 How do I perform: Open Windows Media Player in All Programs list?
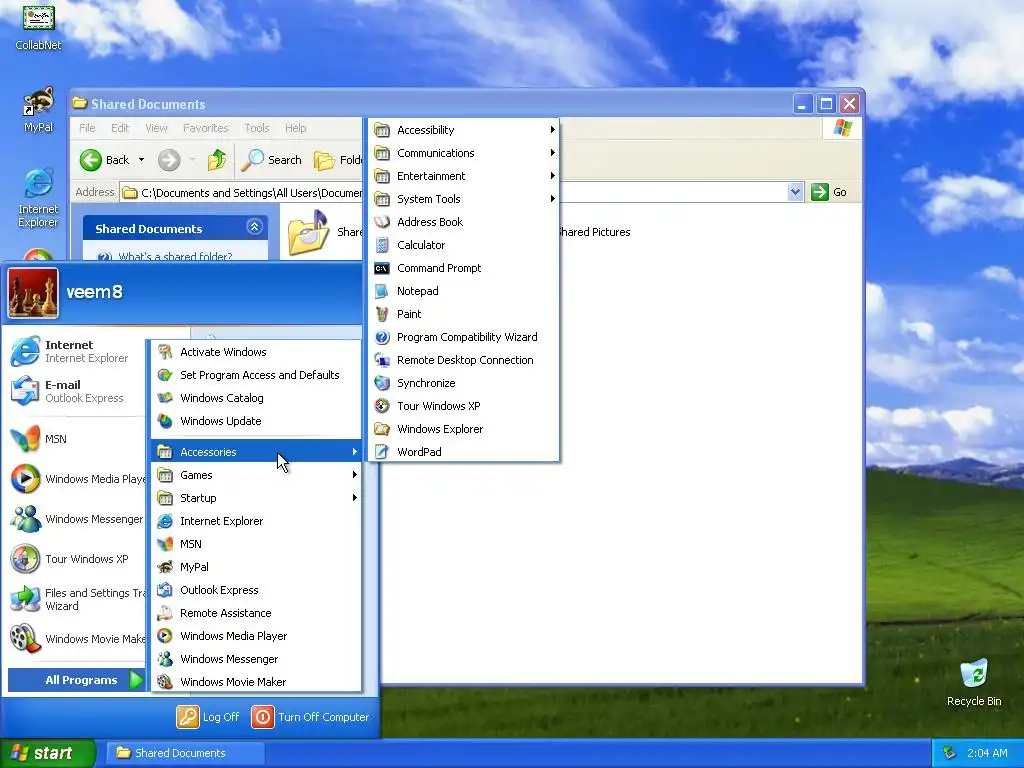coord(256,636)
